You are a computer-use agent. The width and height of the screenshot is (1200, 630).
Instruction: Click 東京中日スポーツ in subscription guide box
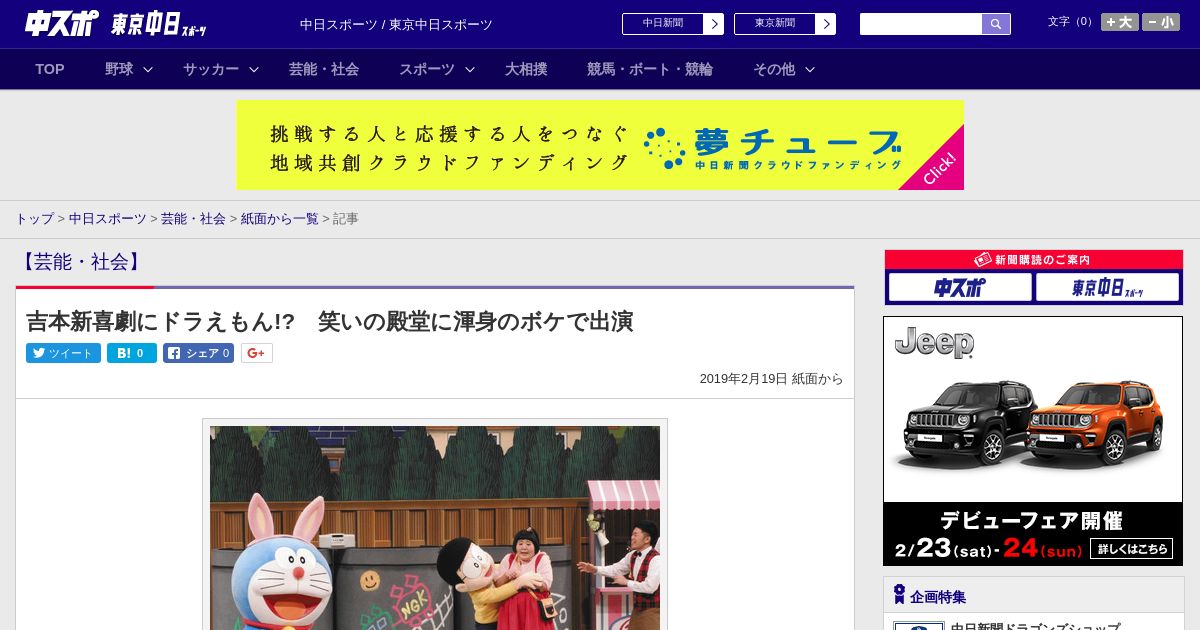pos(1108,288)
